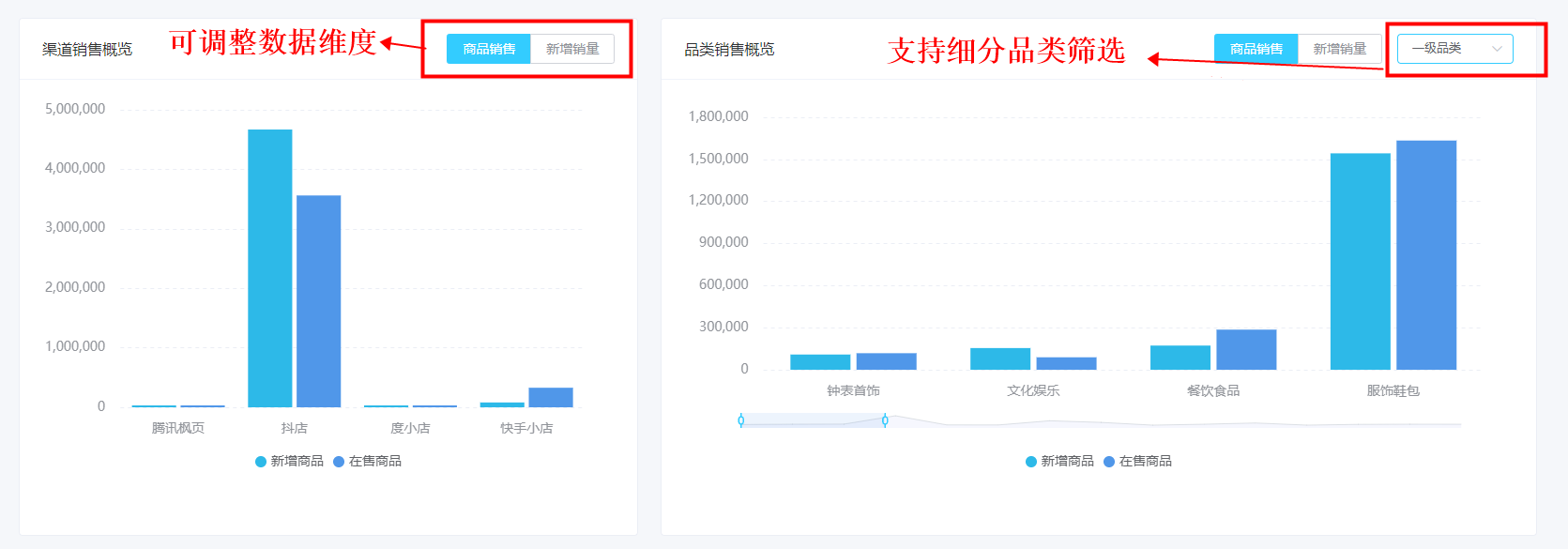The width and height of the screenshot is (1568, 549).
Task: Click the 钟表首饰 axis label
Action: tap(854, 390)
